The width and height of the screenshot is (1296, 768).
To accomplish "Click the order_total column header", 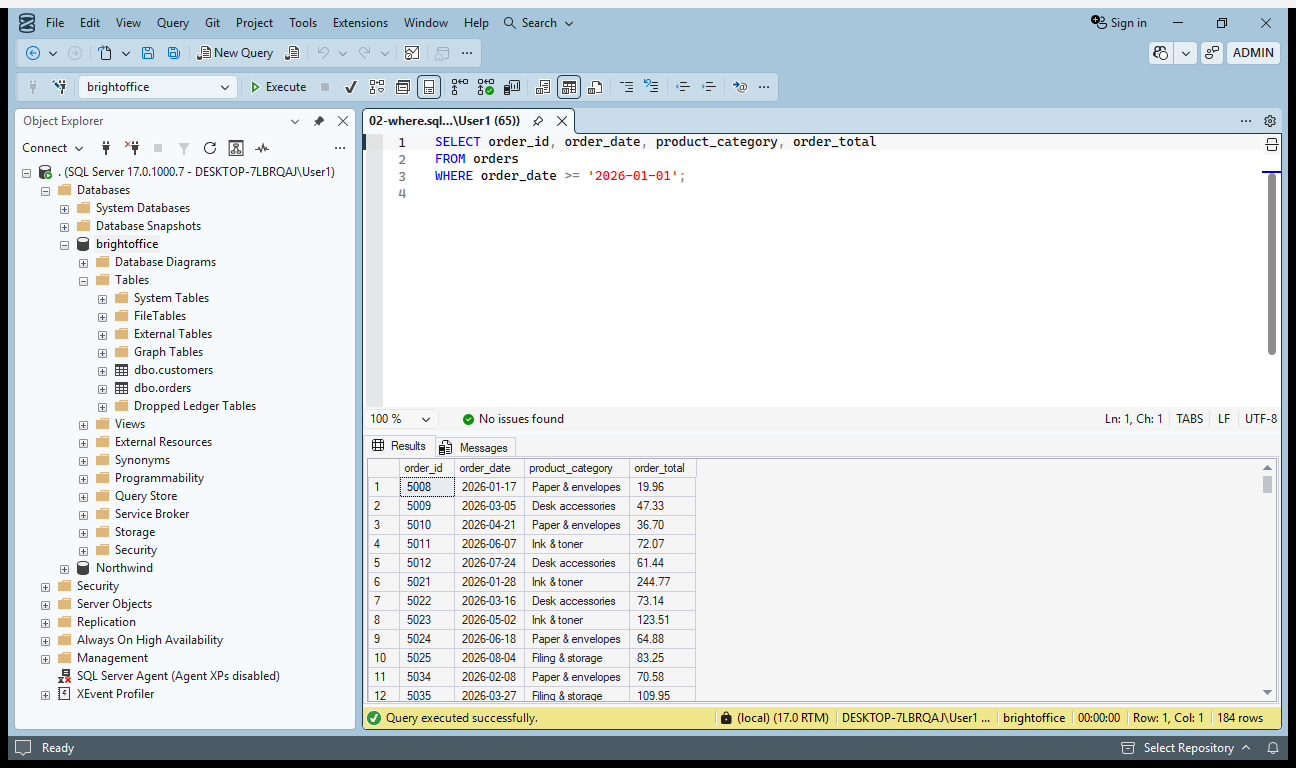I will coord(662,468).
